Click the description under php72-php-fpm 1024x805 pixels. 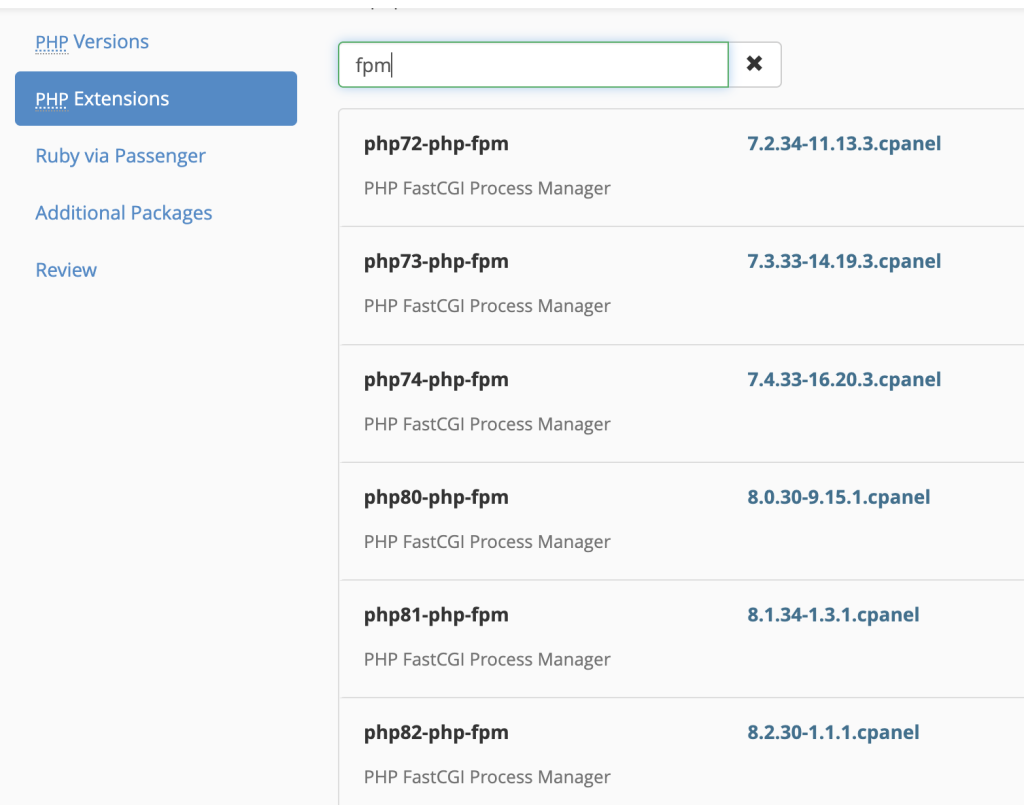point(487,188)
